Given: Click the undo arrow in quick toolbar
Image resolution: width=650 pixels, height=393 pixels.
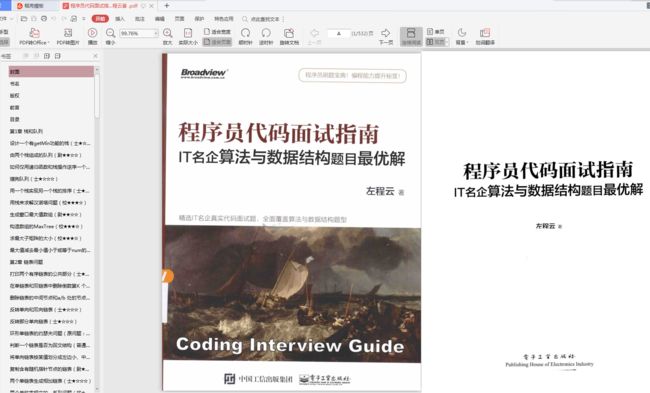Looking at the screenshot, I should [x=53, y=19].
